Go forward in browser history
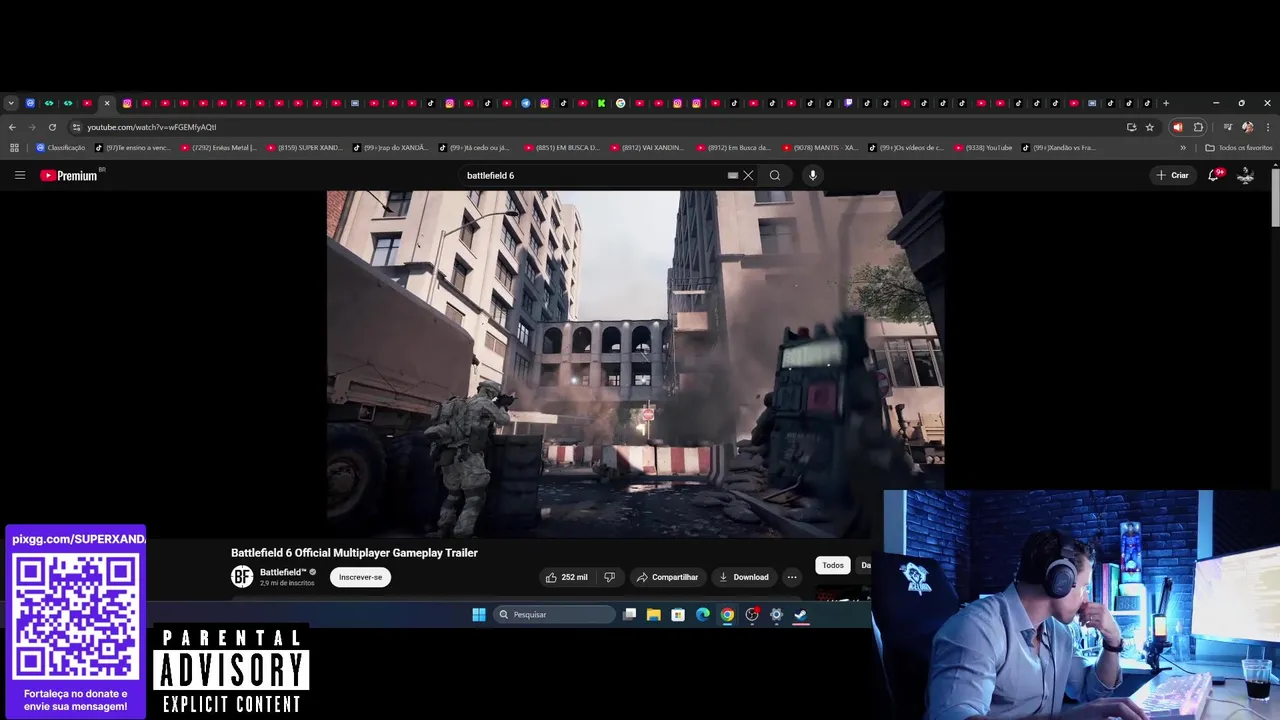This screenshot has height=720, width=1280. click(x=32, y=127)
